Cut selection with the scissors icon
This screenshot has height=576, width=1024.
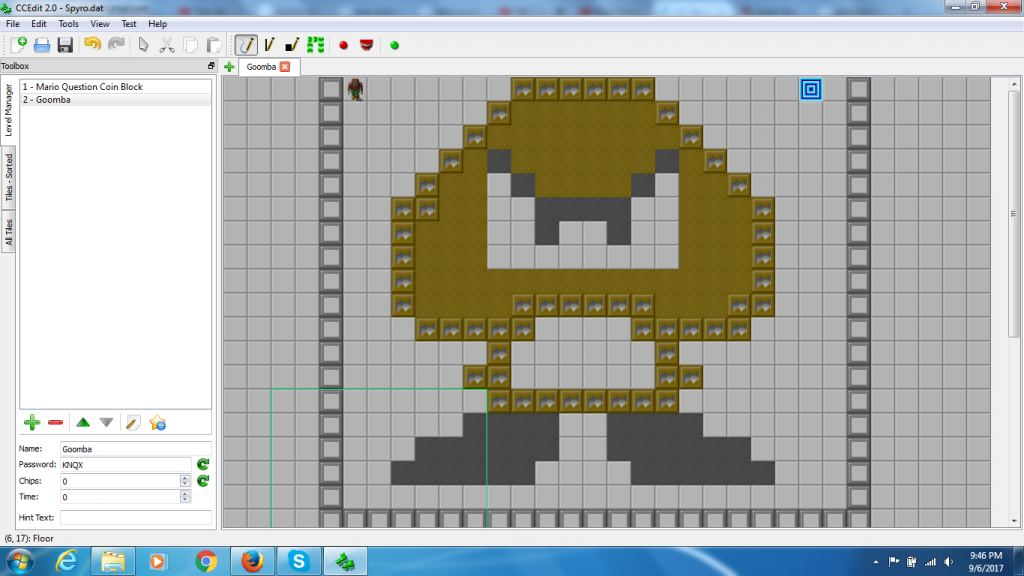[167, 44]
